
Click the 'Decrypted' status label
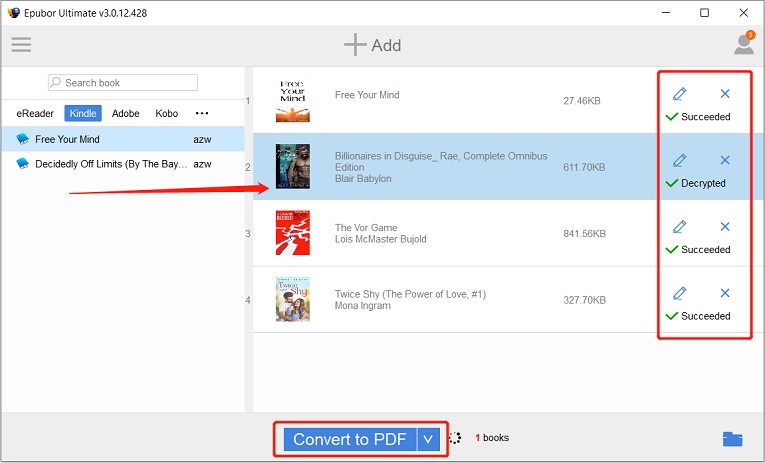pos(703,183)
